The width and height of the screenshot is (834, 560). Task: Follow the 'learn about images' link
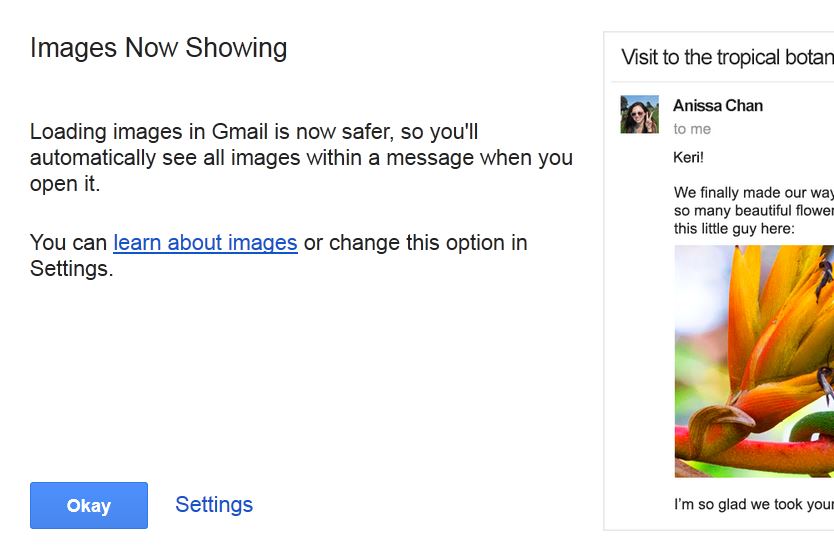point(205,243)
